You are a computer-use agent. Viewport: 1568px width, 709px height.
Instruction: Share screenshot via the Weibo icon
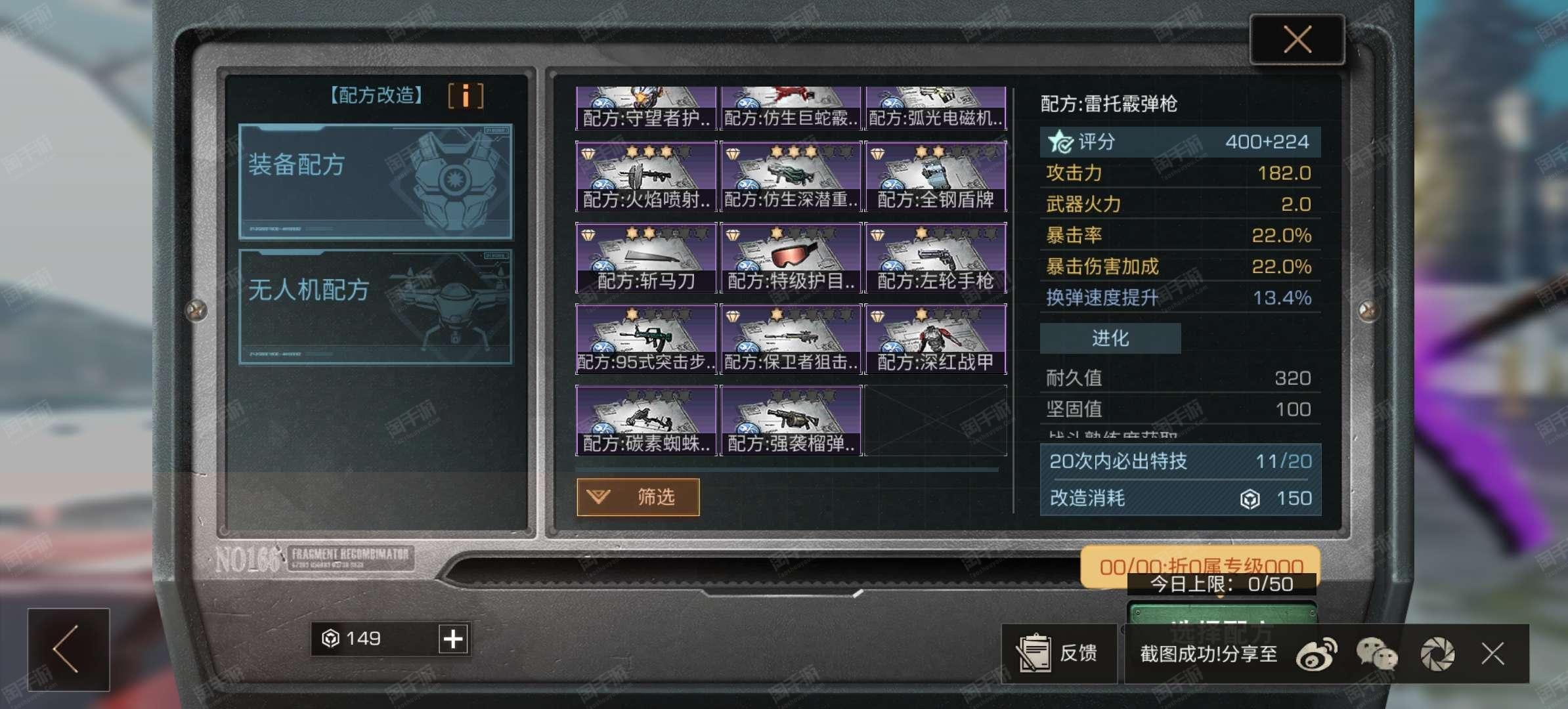1316,654
